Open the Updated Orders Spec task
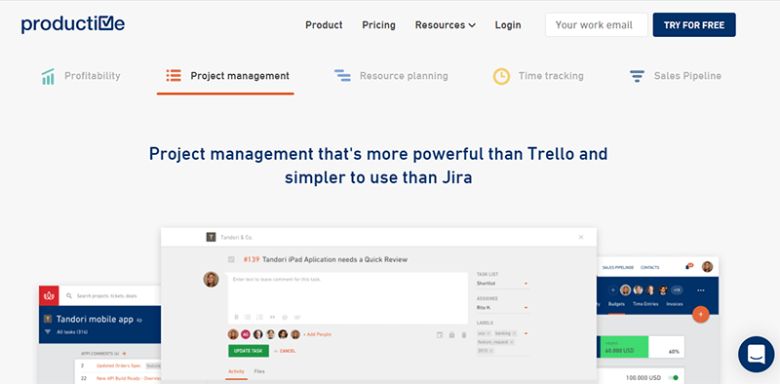 tap(118, 366)
